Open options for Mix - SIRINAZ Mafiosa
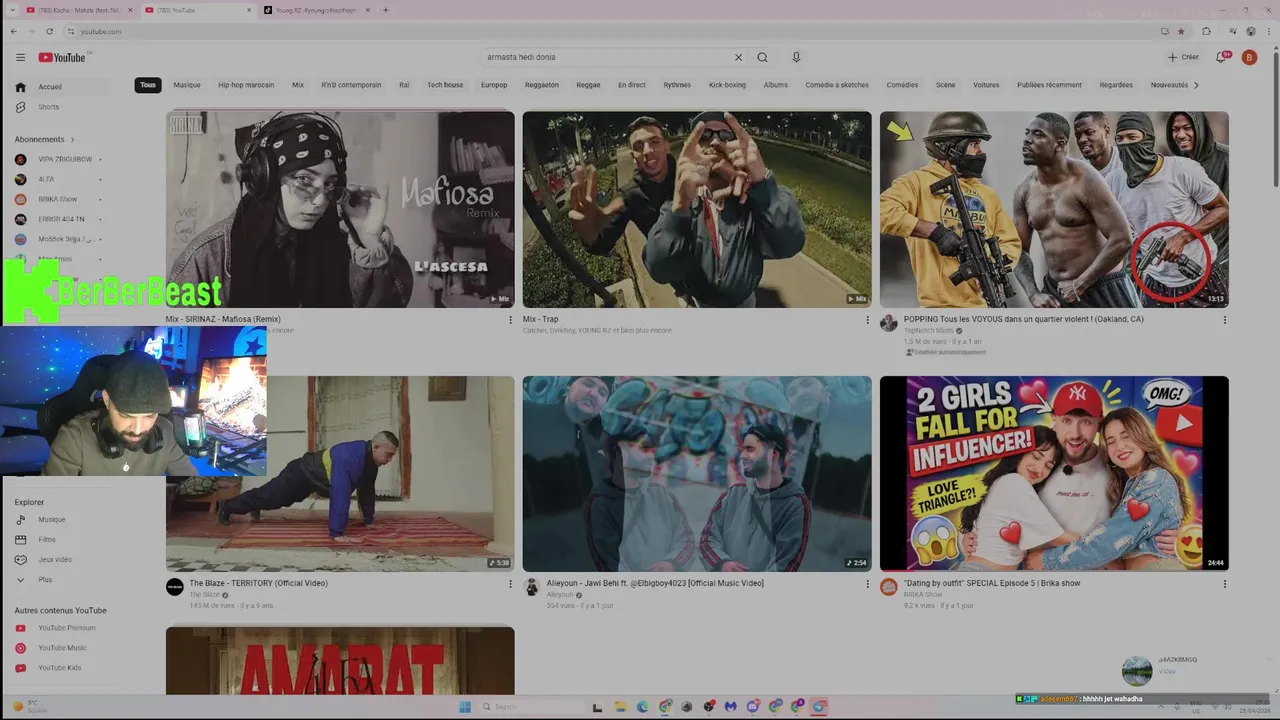 click(x=510, y=320)
